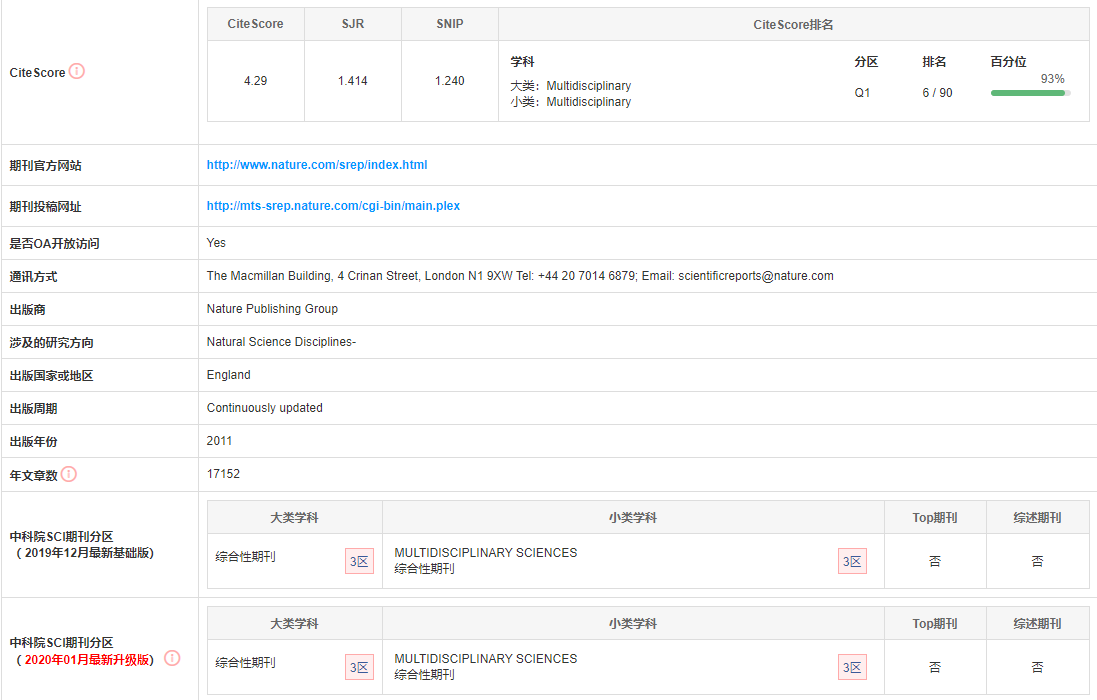Click the 期刊官方网站 row label
The width and height of the screenshot is (1097, 700).
pyautogui.click(x=45, y=166)
